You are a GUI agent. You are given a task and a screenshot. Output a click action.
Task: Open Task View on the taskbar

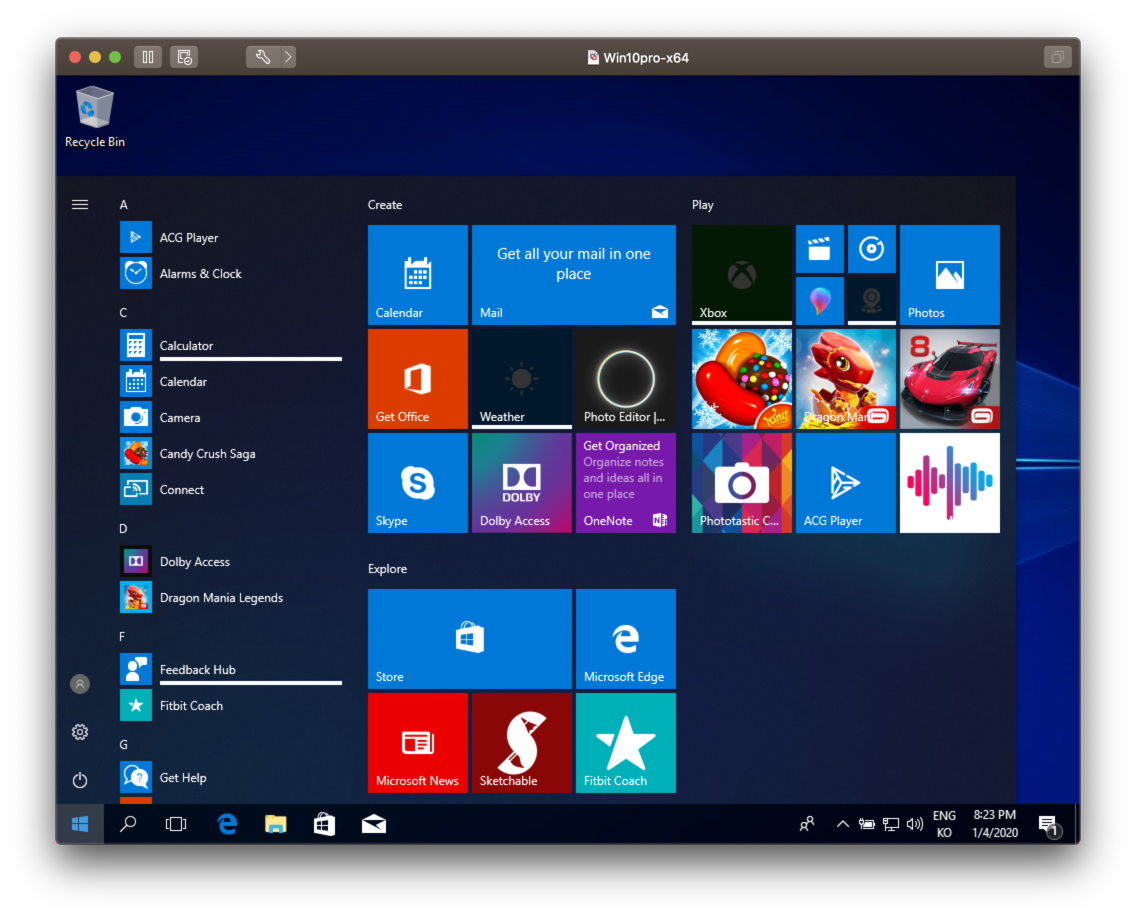click(176, 824)
